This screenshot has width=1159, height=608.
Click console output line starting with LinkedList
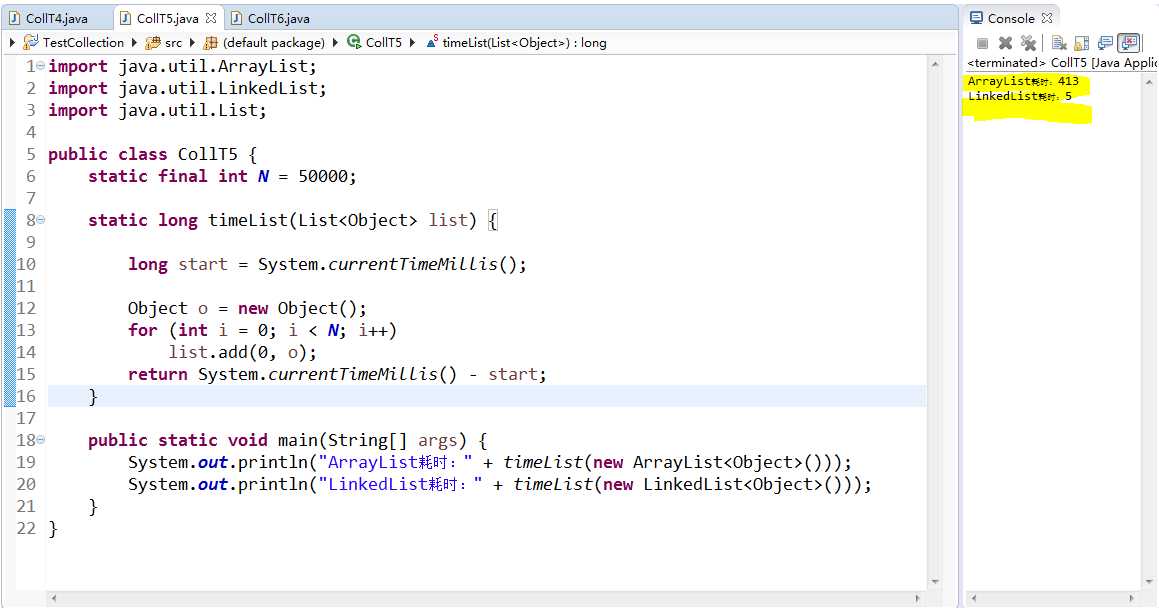pos(1020,96)
